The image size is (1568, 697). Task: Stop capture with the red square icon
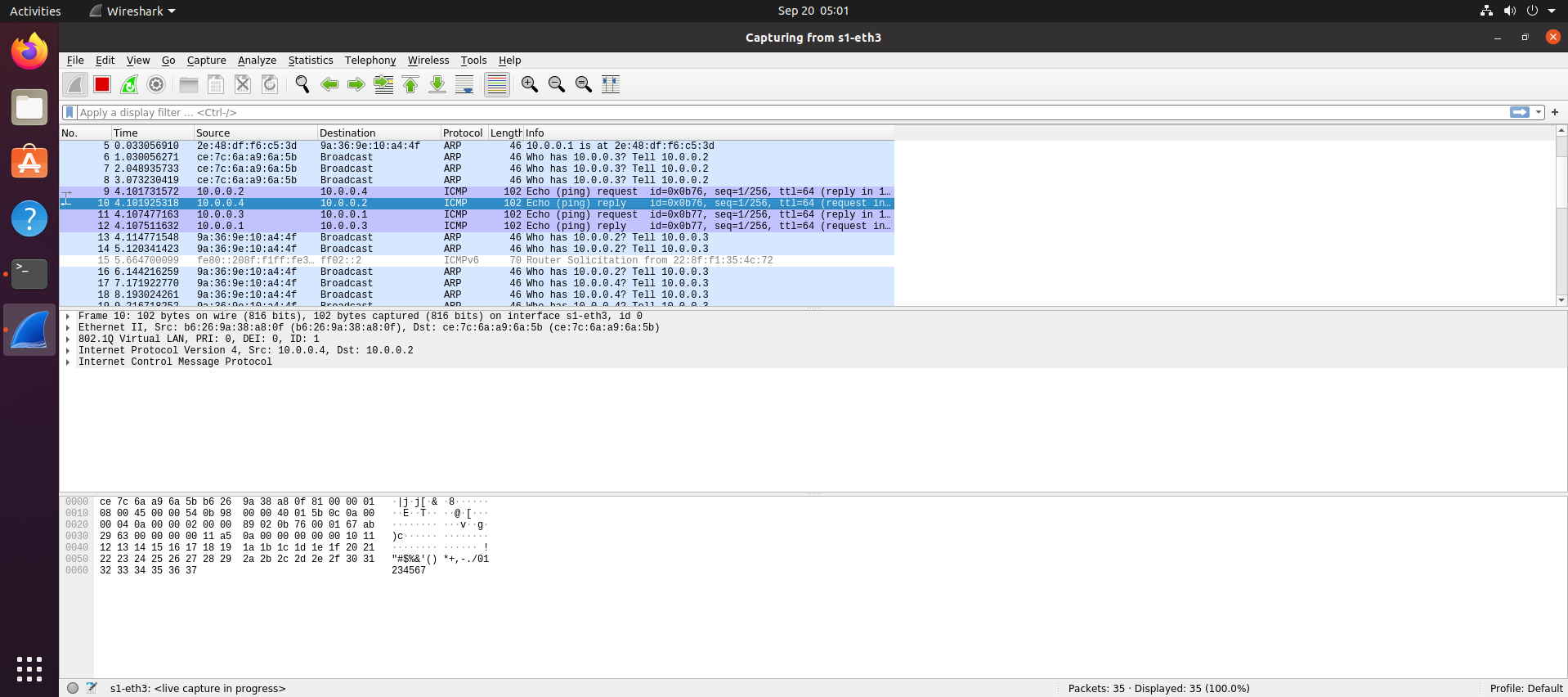point(102,84)
